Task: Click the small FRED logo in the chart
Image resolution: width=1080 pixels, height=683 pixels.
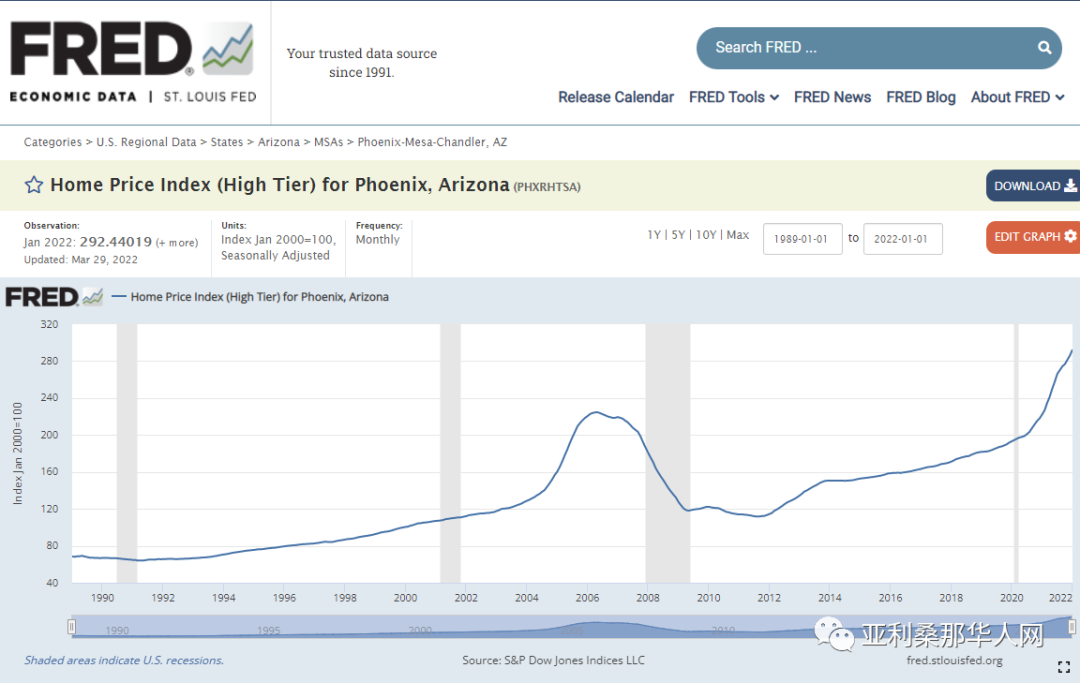Action: (x=54, y=297)
